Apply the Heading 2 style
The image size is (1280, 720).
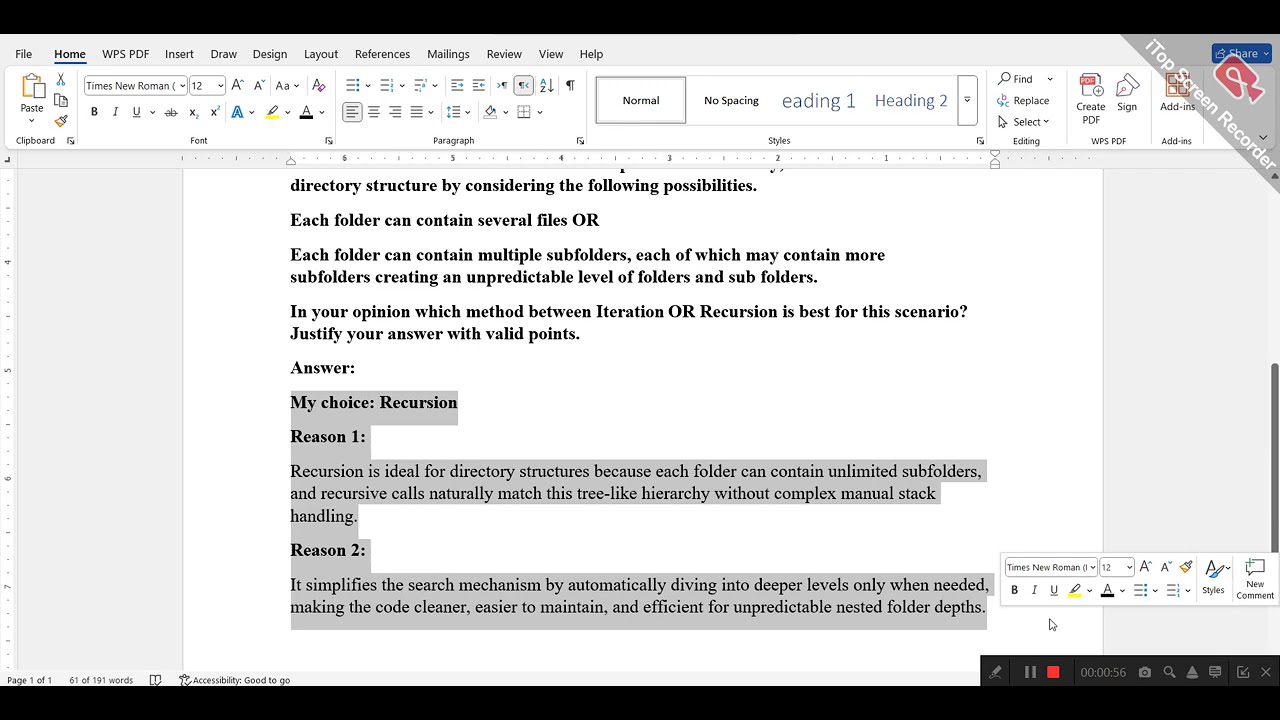[x=911, y=100]
